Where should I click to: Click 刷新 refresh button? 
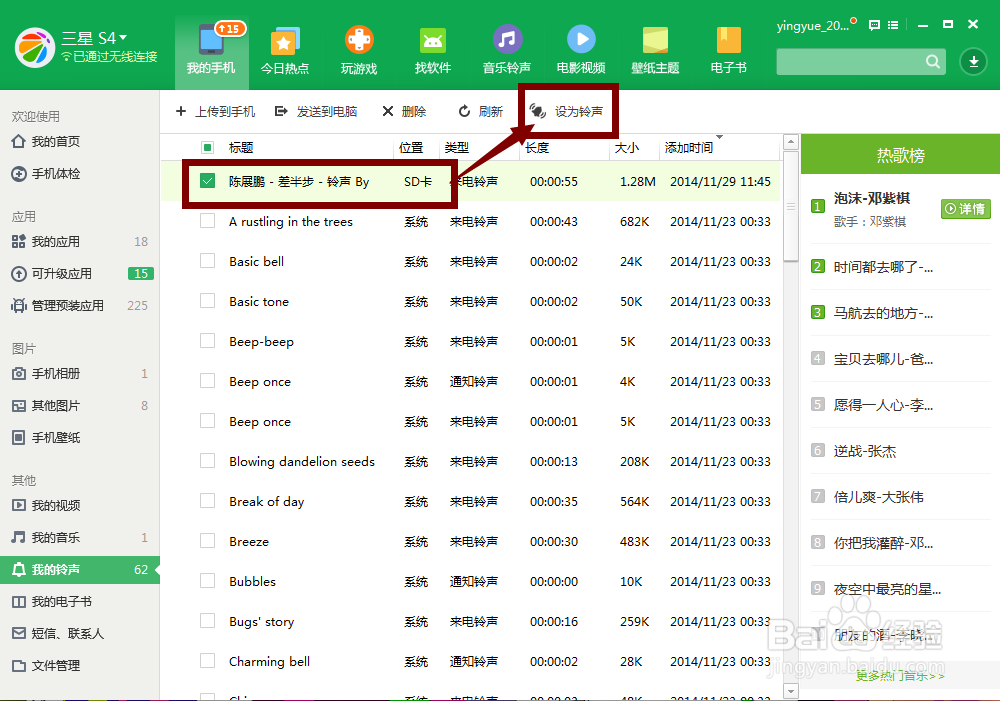coord(481,112)
